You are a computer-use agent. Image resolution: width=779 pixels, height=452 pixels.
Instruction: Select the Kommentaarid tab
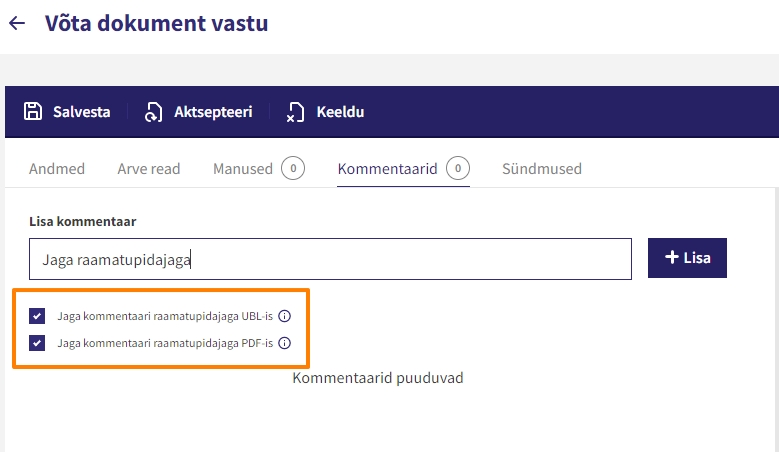point(388,169)
